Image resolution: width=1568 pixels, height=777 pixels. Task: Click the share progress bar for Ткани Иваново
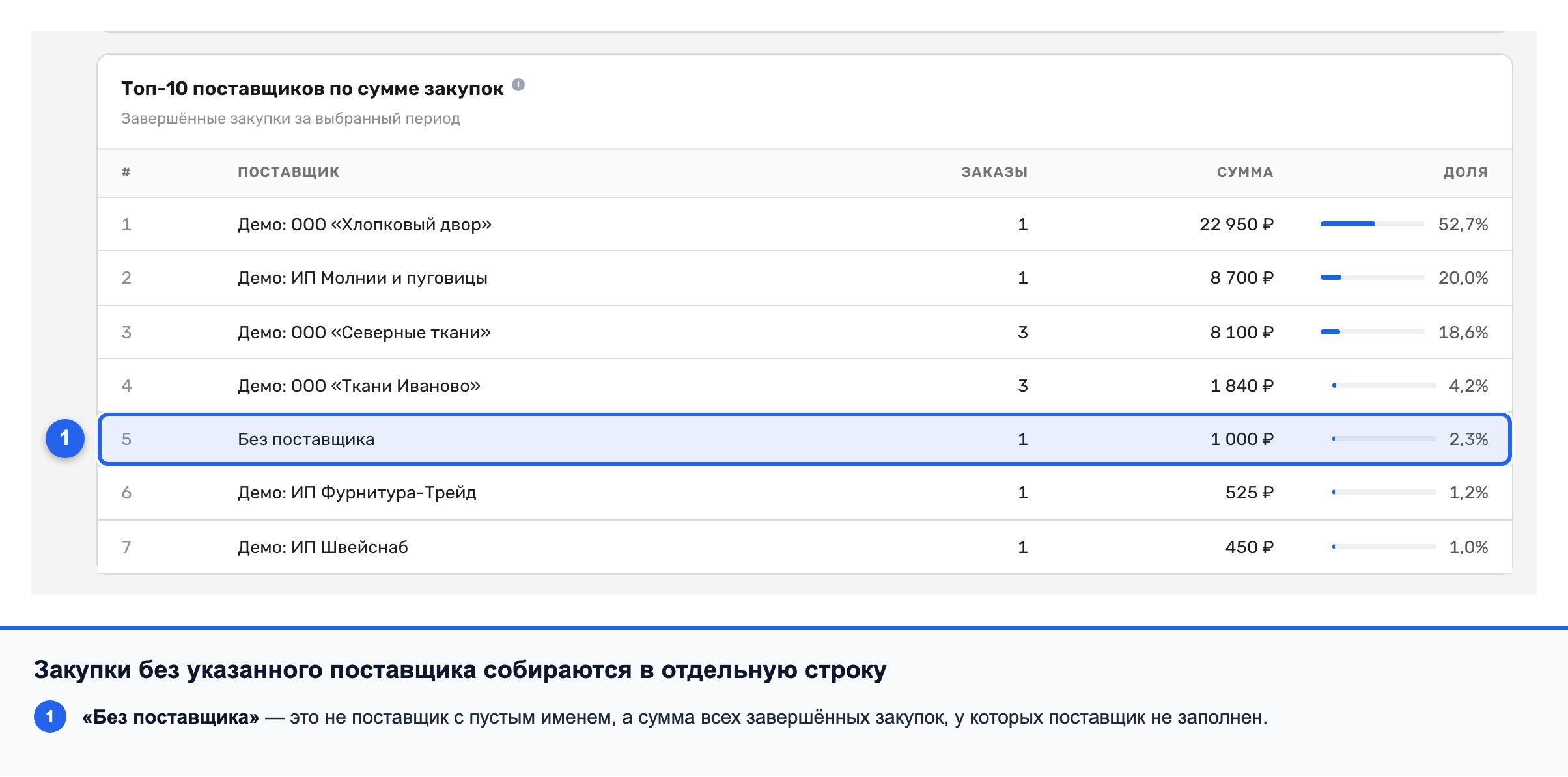(x=1384, y=385)
